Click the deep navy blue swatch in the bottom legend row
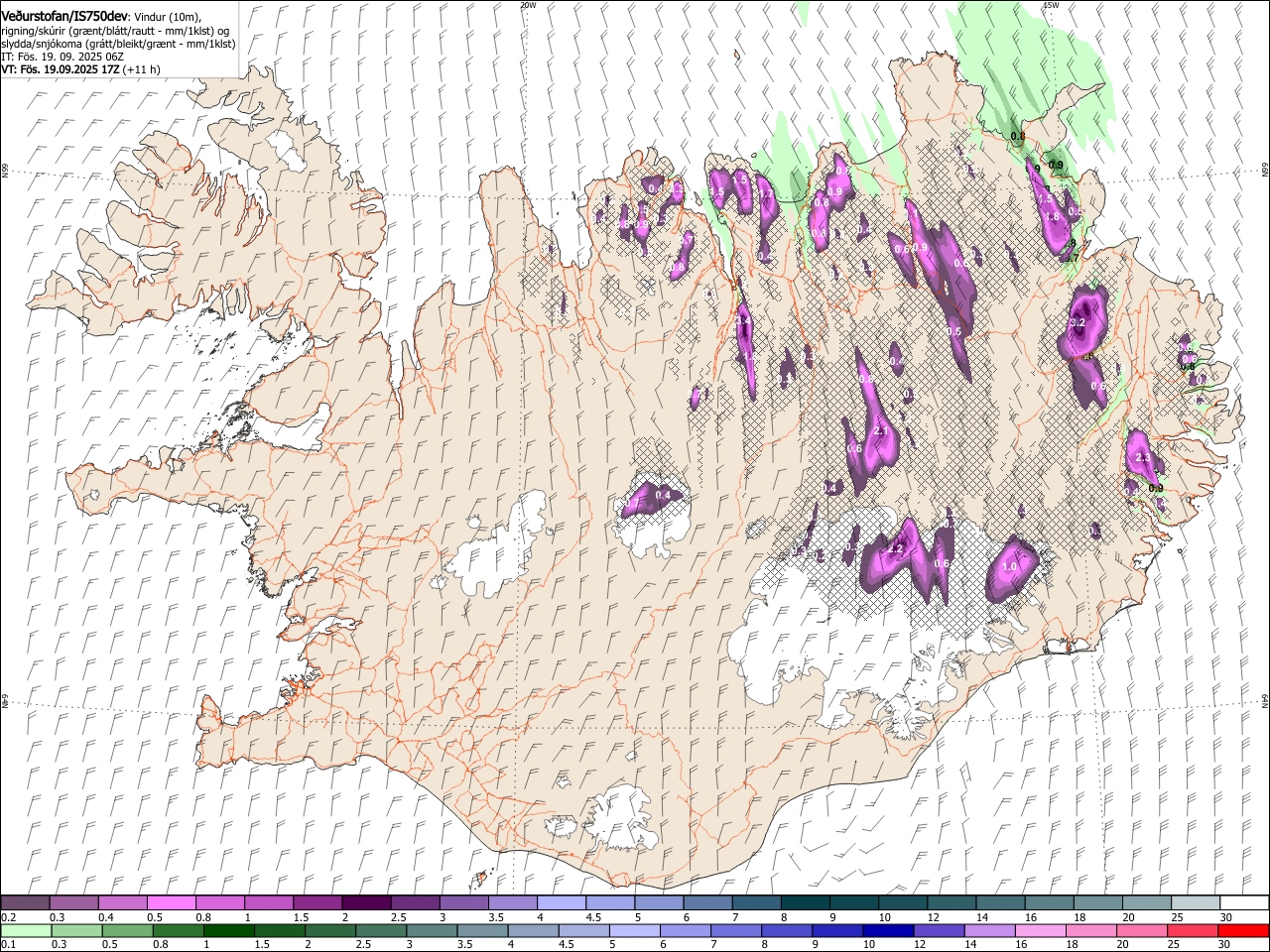The height and width of the screenshot is (952, 1270). coord(889,930)
